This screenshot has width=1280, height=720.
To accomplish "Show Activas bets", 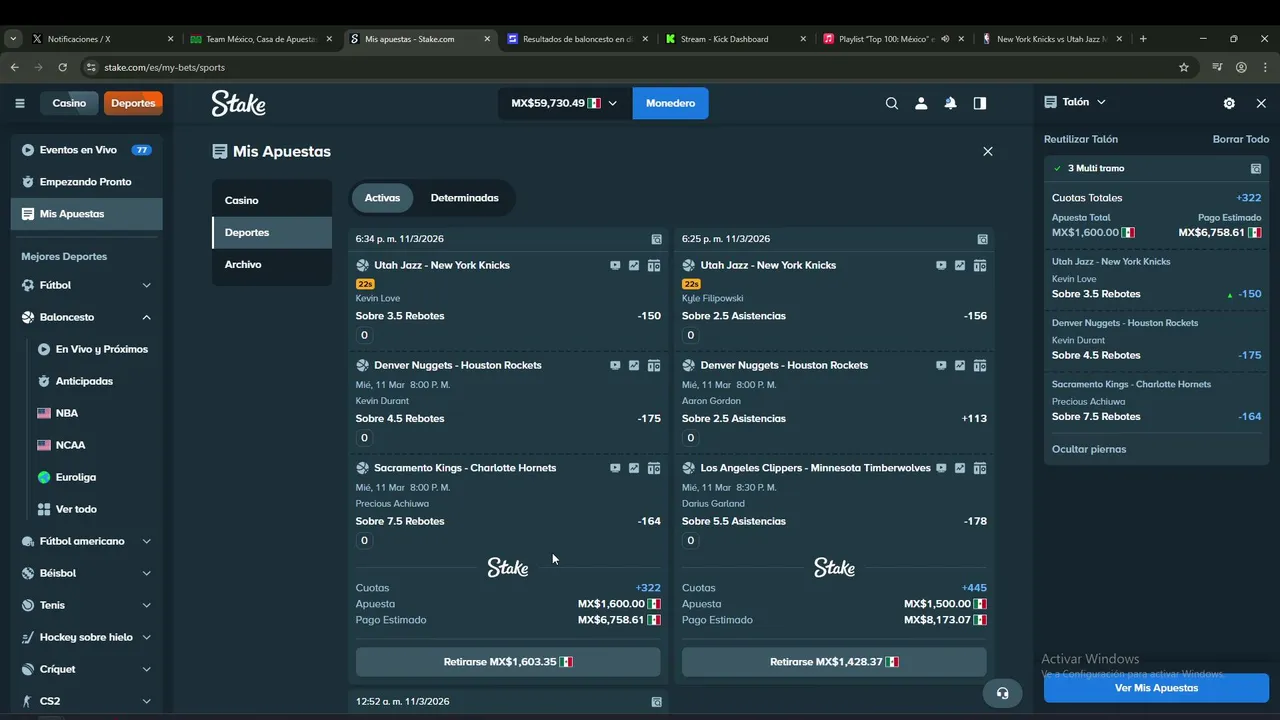I will point(382,198).
